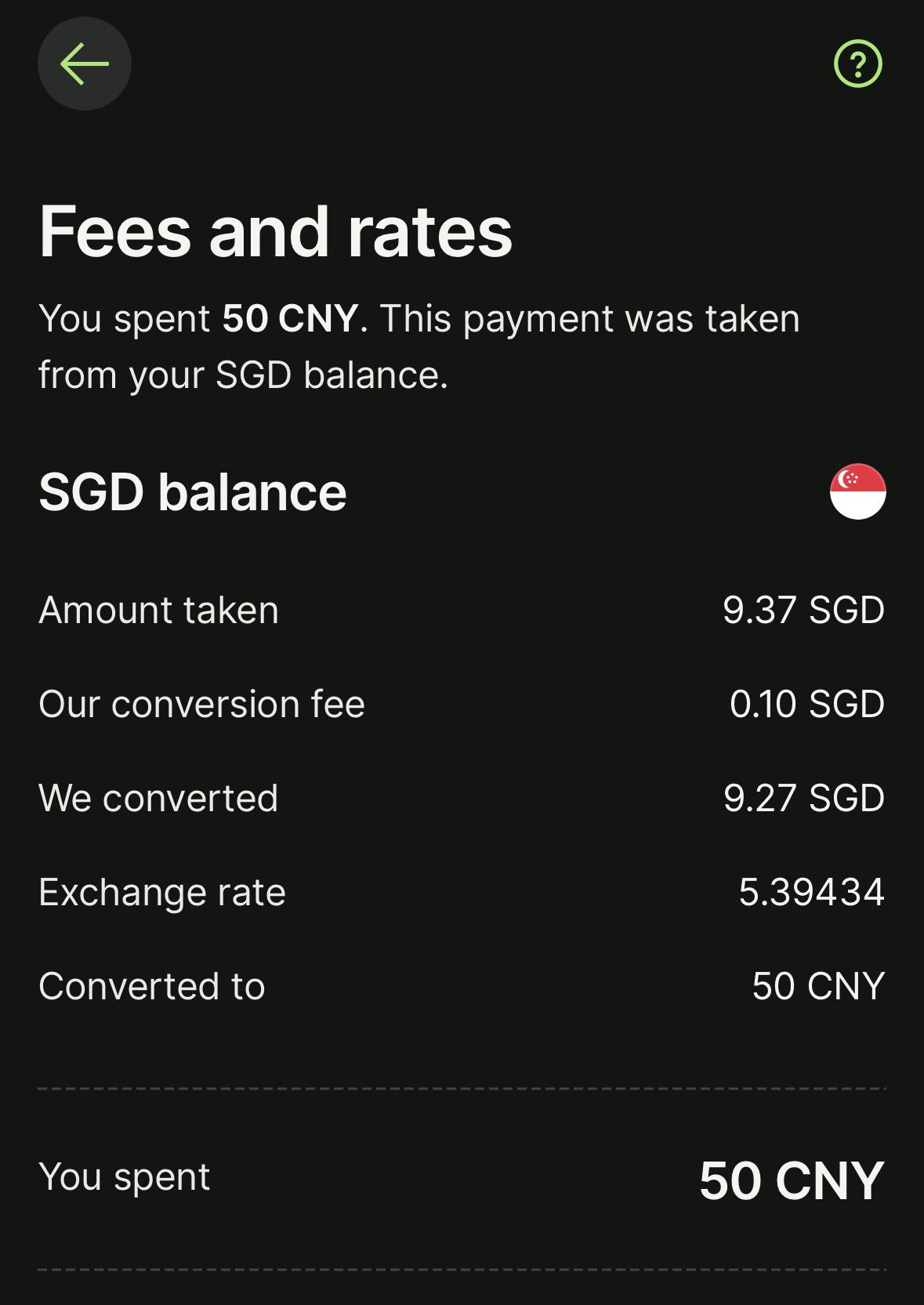Image resolution: width=924 pixels, height=1305 pixels.
Task: Click the 'You spent' label in the total row
Action: click(x=125, y=1176)
